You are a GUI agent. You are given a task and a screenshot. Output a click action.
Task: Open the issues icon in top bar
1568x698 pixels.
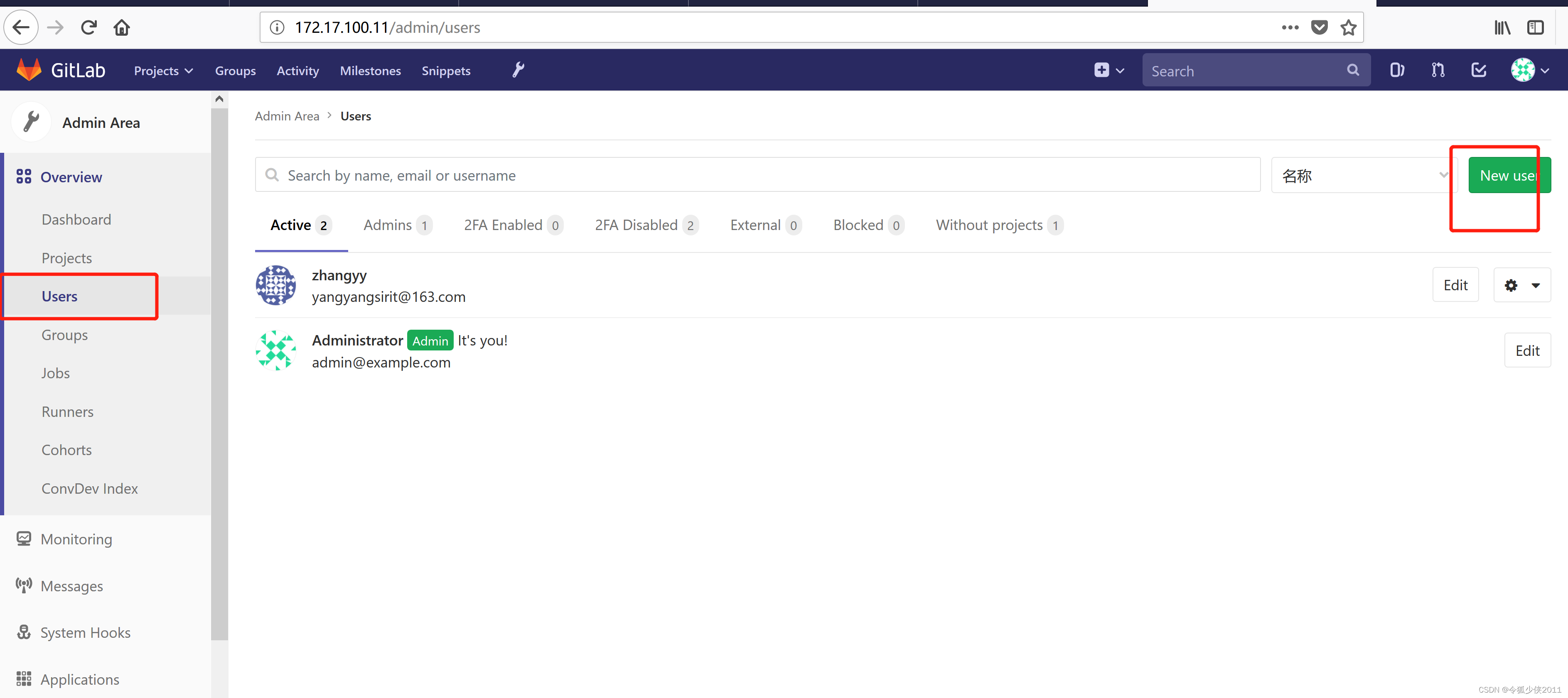[x=1397, y=70]
